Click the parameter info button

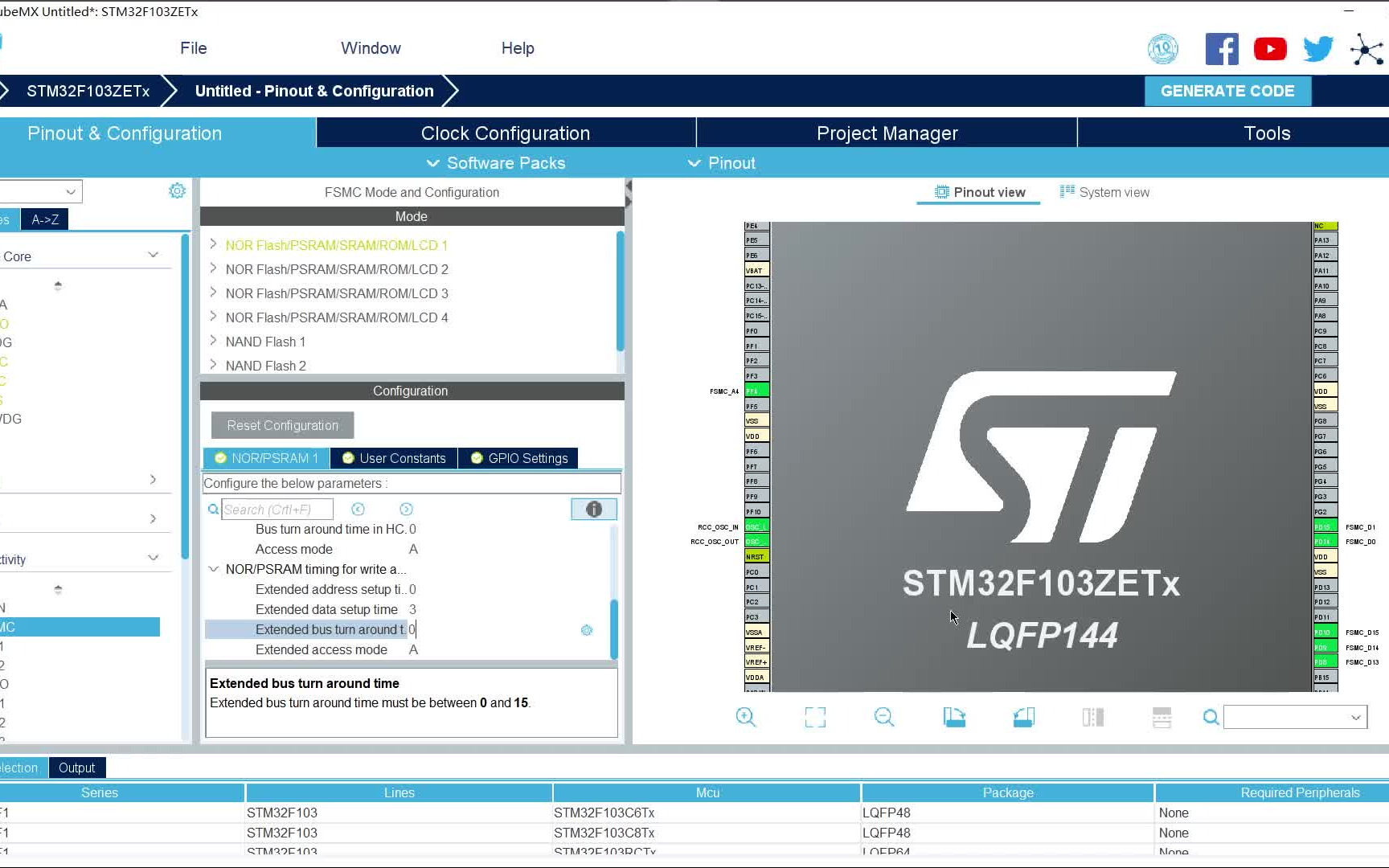[x=594, y=509]
